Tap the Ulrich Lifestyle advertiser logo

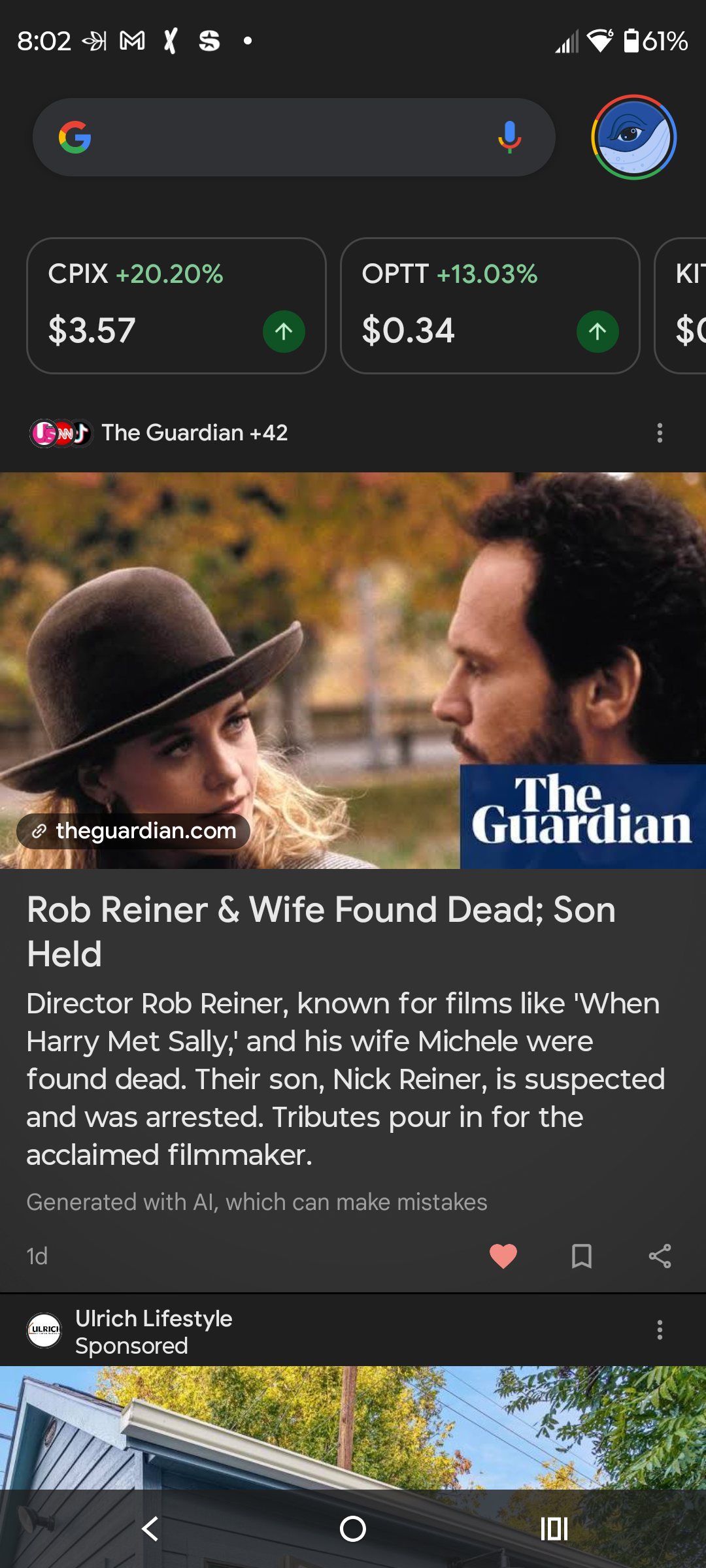tap(44, 1330)
